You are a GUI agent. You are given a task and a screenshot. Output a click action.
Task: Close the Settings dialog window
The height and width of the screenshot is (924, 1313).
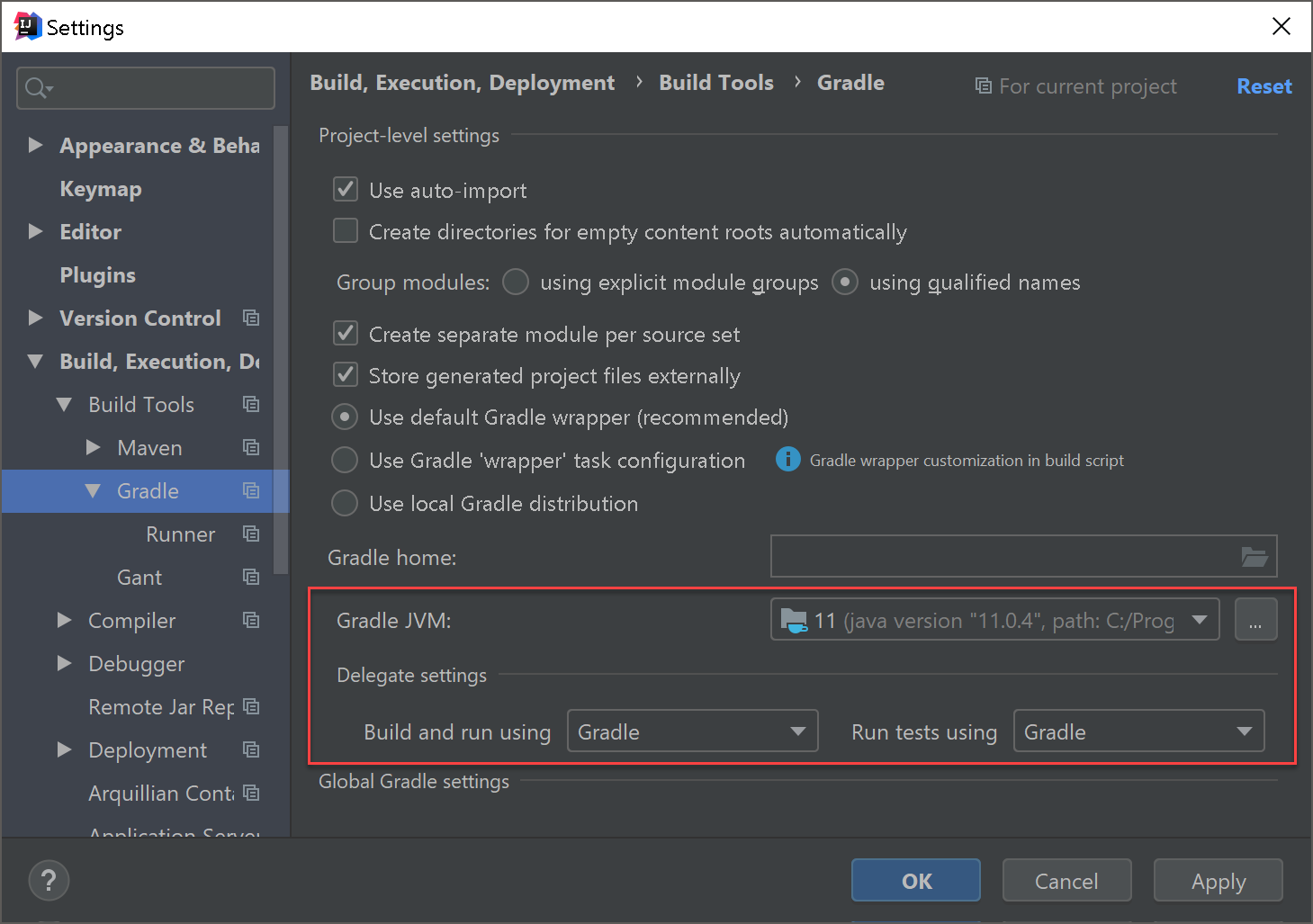point(1282,26)
